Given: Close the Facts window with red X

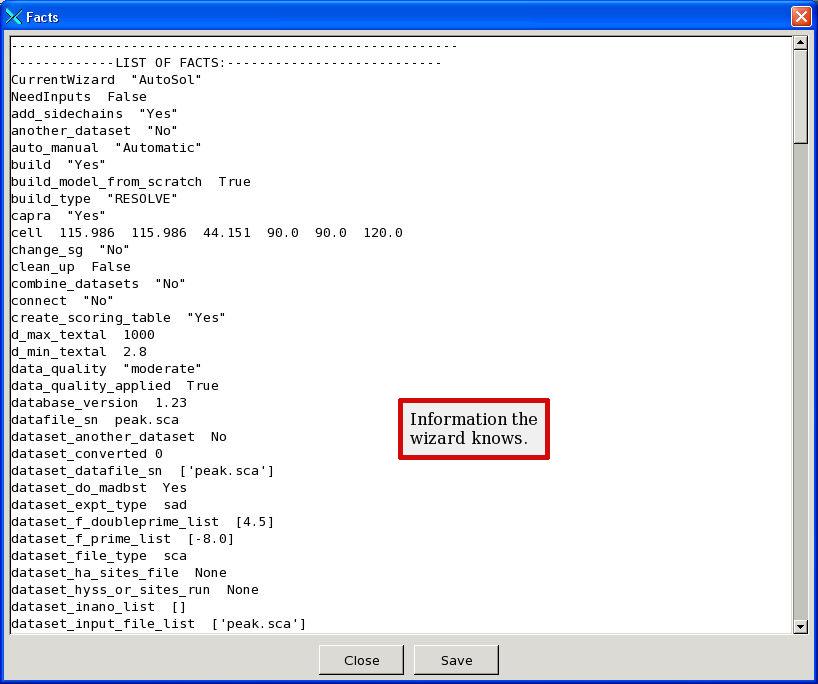Looking at the screenshot, I should 800,16.
